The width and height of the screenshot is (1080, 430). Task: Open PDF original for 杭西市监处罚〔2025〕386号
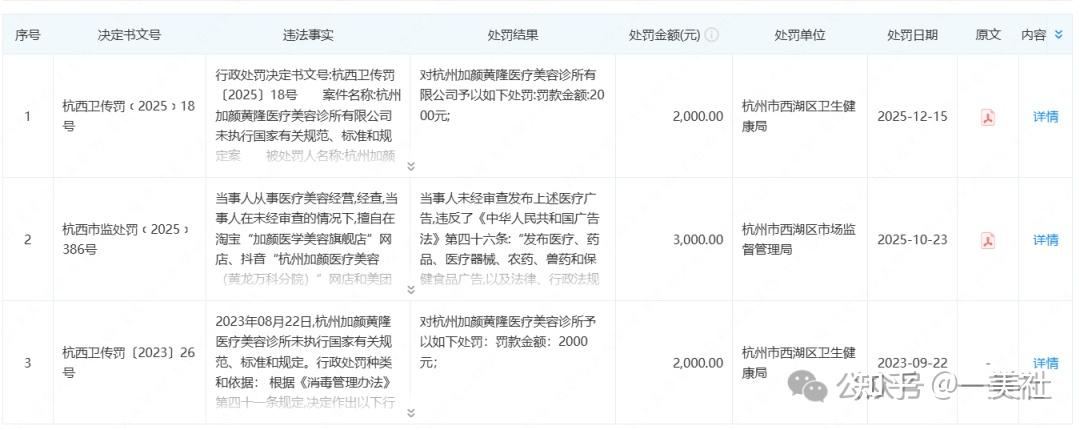click(988, 240)
